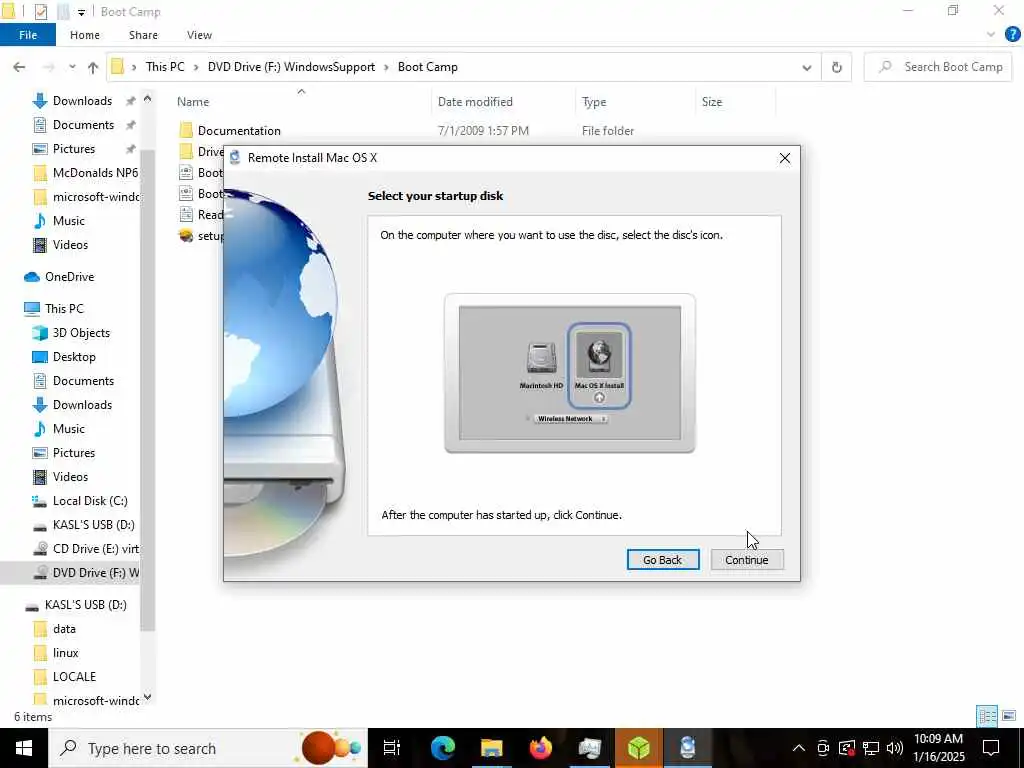Switch to details view layout icon

987,716
